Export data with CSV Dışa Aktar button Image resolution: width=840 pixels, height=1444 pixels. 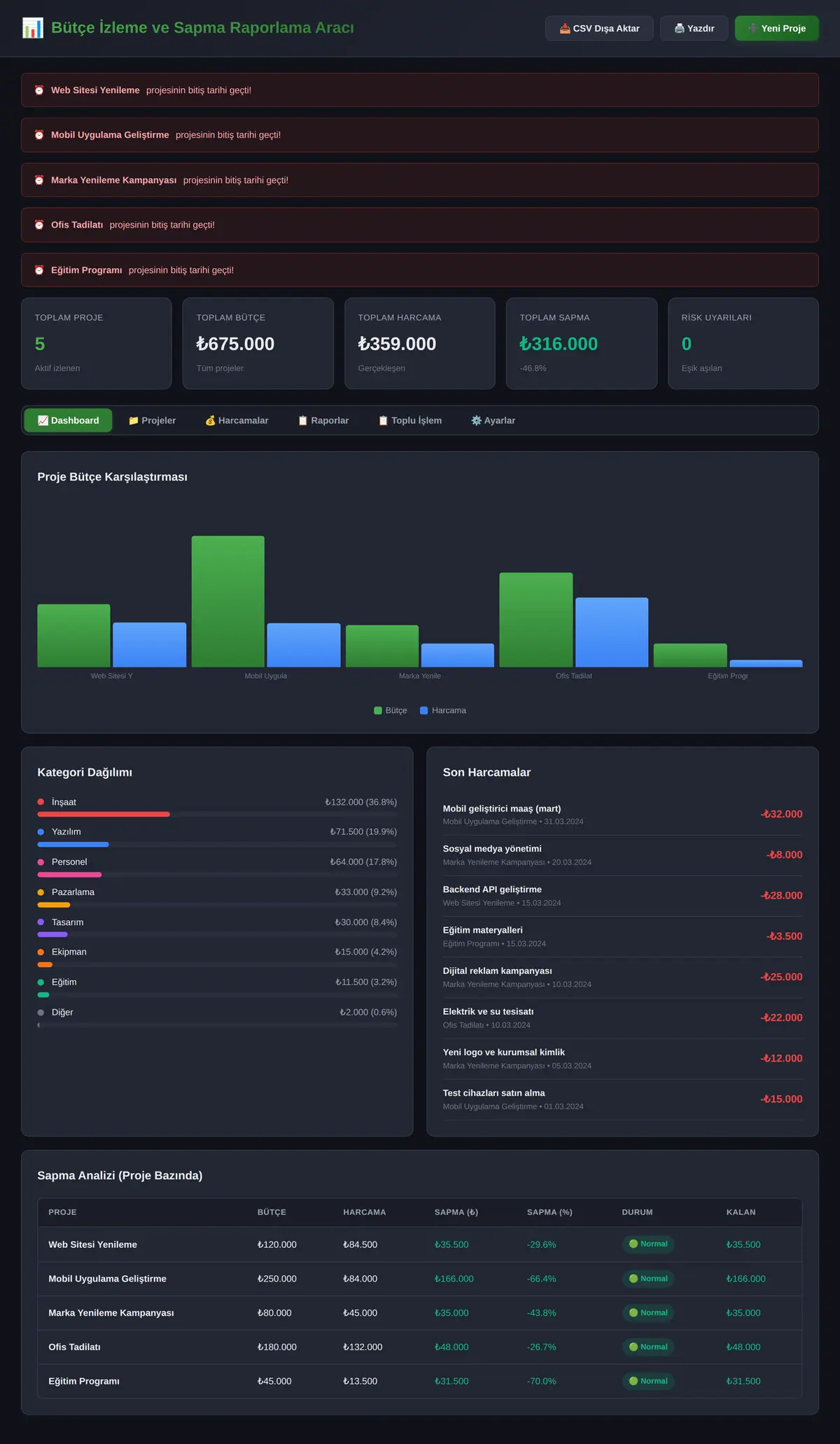click(x=599, y=29)
